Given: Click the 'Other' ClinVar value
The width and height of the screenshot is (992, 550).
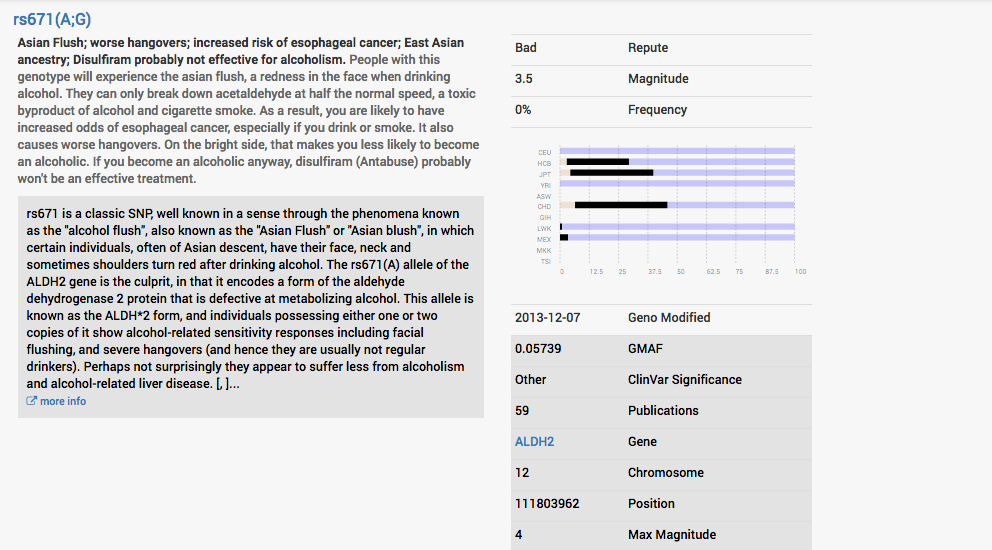Looking at the screenshot, I should click(530, 380).
